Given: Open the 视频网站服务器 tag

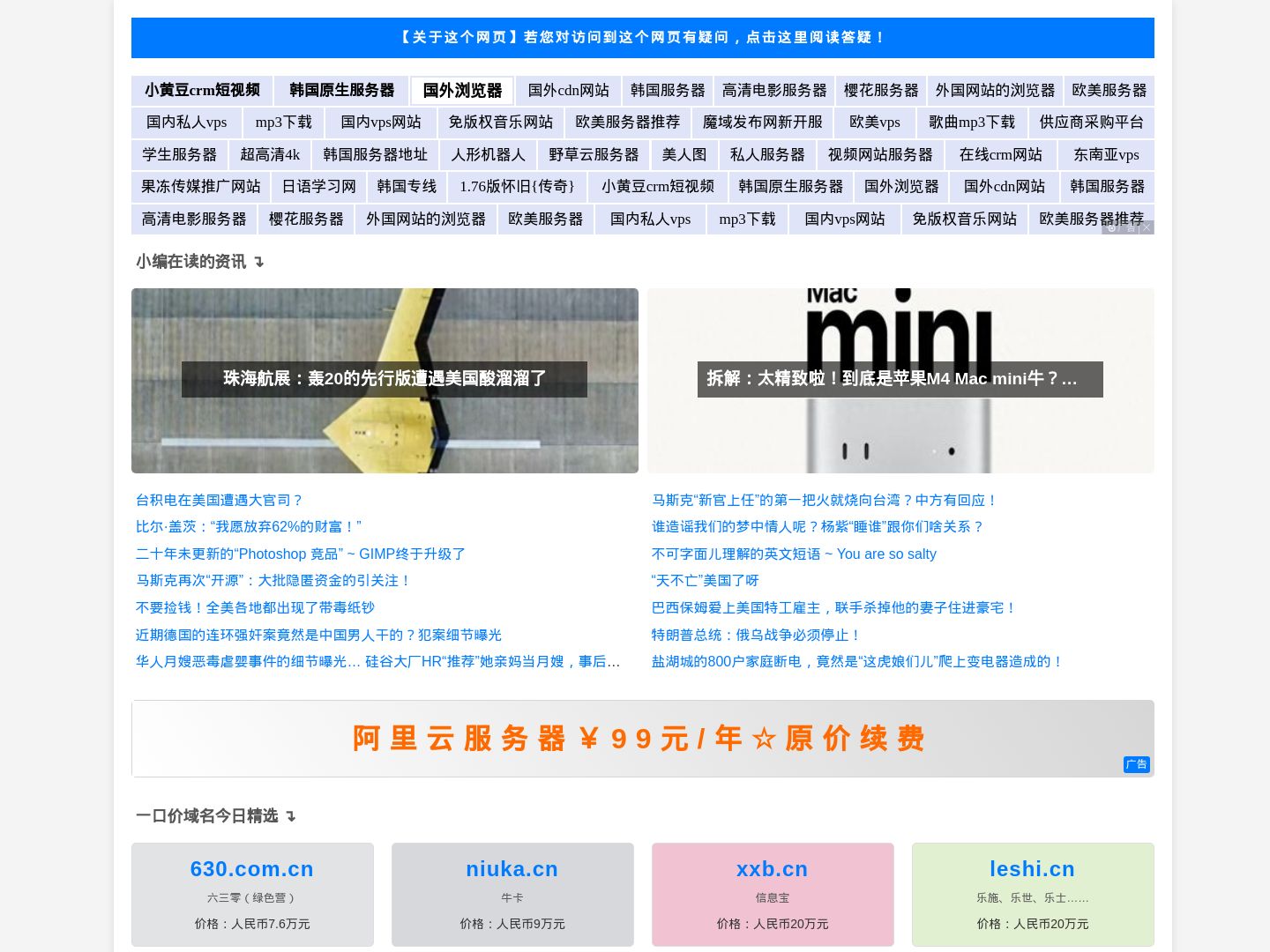Looking at the screenshot, I should [880, 155].
